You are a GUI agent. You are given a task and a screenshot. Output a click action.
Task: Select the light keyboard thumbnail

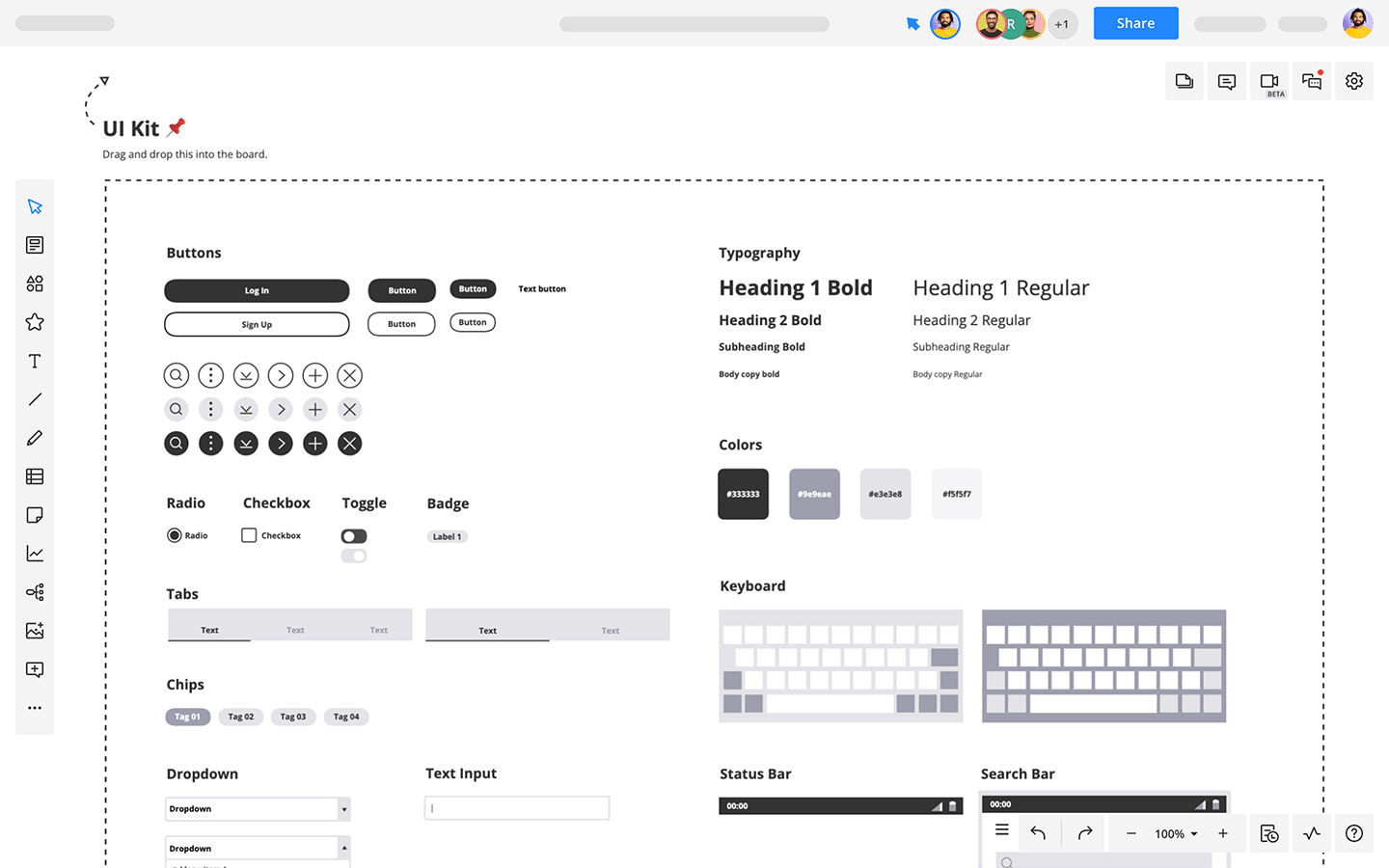(x=841, y=665)
